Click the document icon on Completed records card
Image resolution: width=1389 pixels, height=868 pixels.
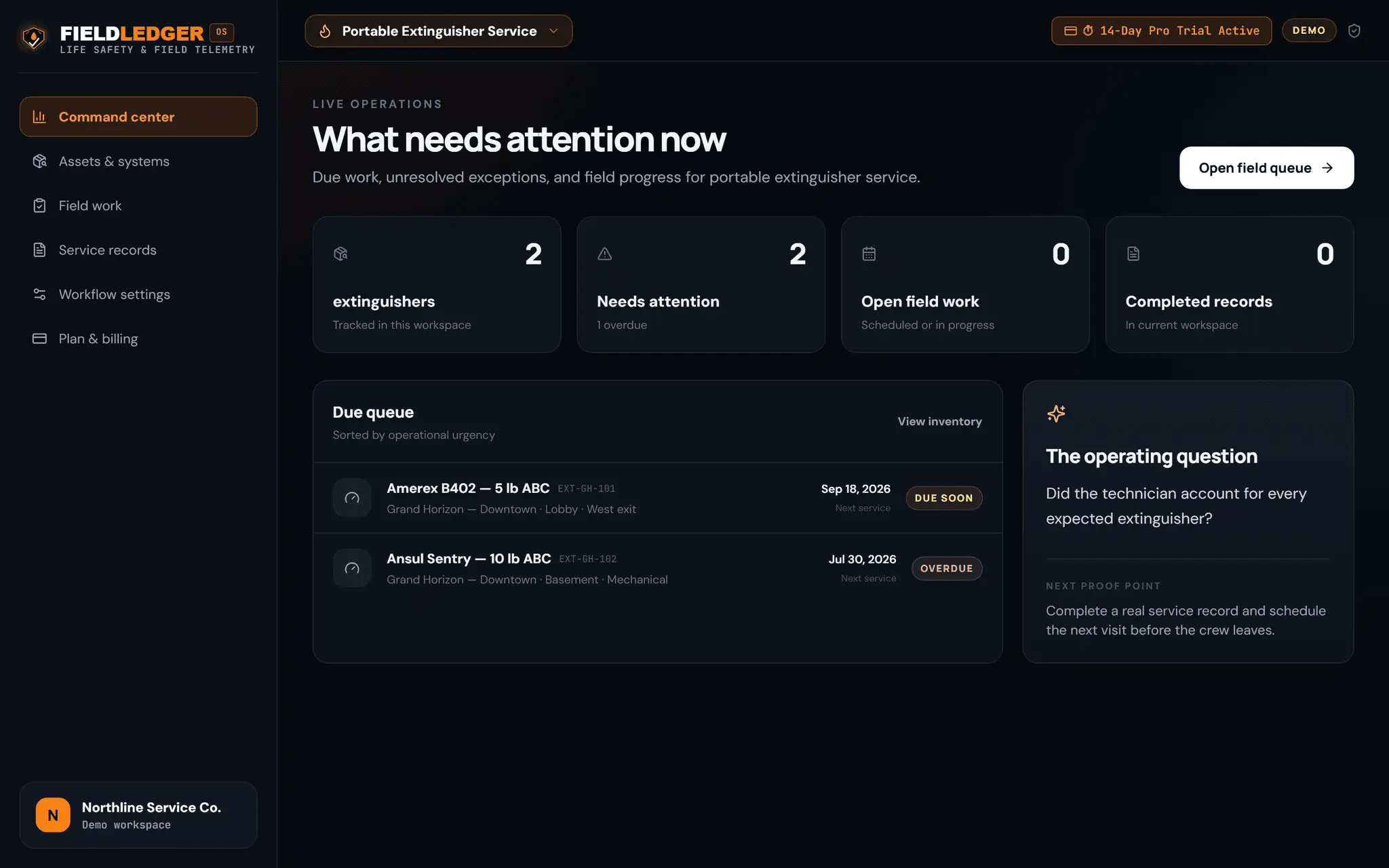tap(1133, 254)
